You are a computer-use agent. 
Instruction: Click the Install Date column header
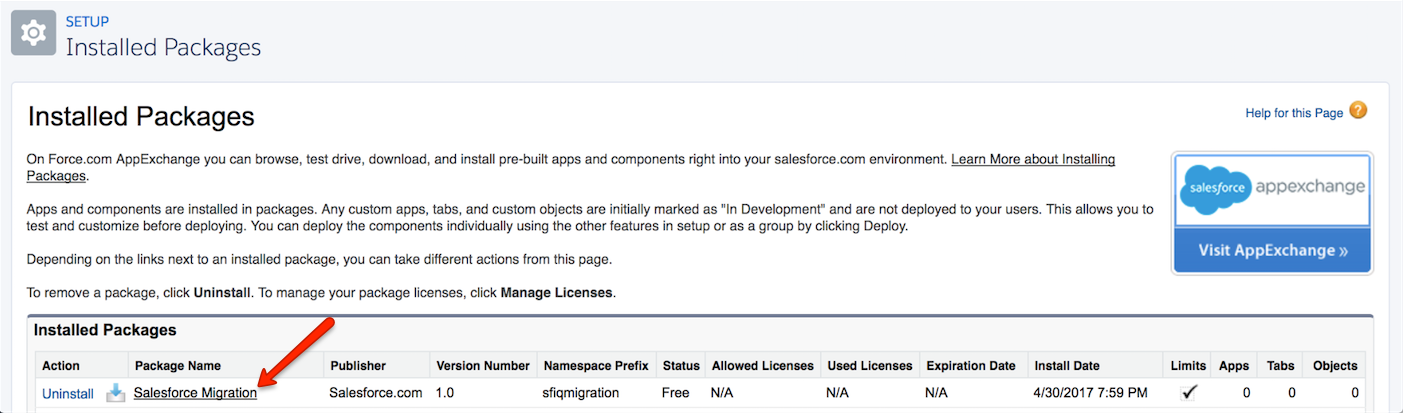1065,365
